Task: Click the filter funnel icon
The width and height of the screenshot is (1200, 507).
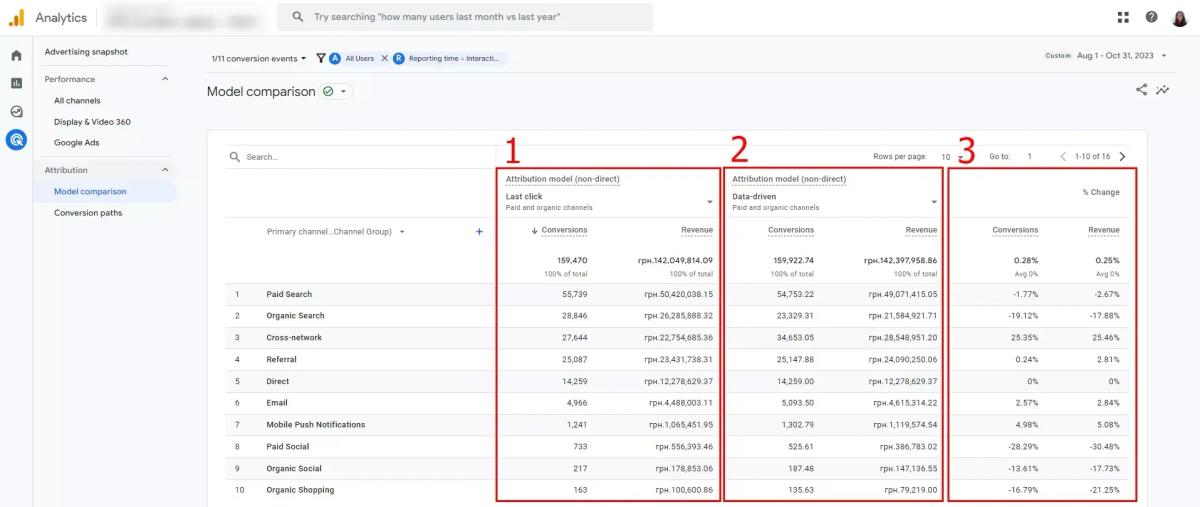Action: coord(320,58)
